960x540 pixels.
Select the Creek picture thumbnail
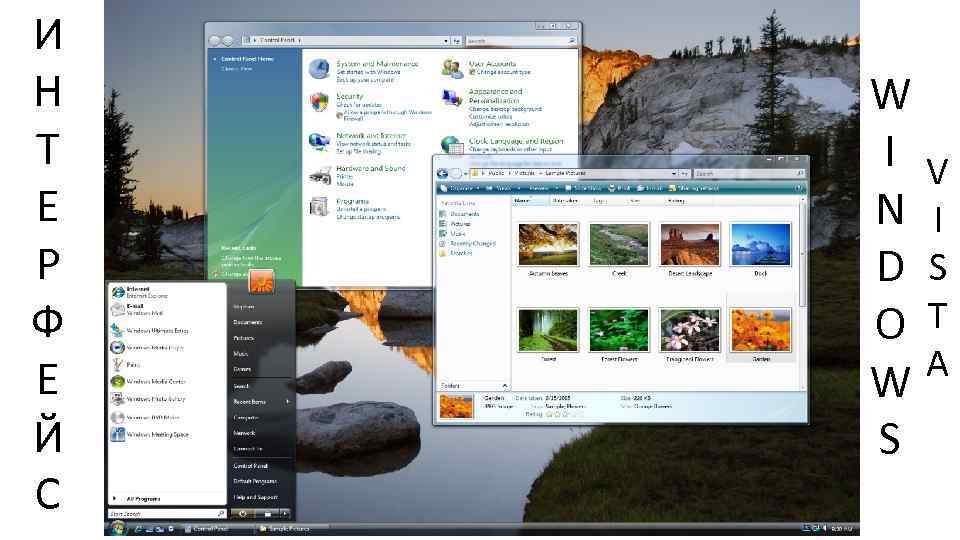tap(619, 244)
